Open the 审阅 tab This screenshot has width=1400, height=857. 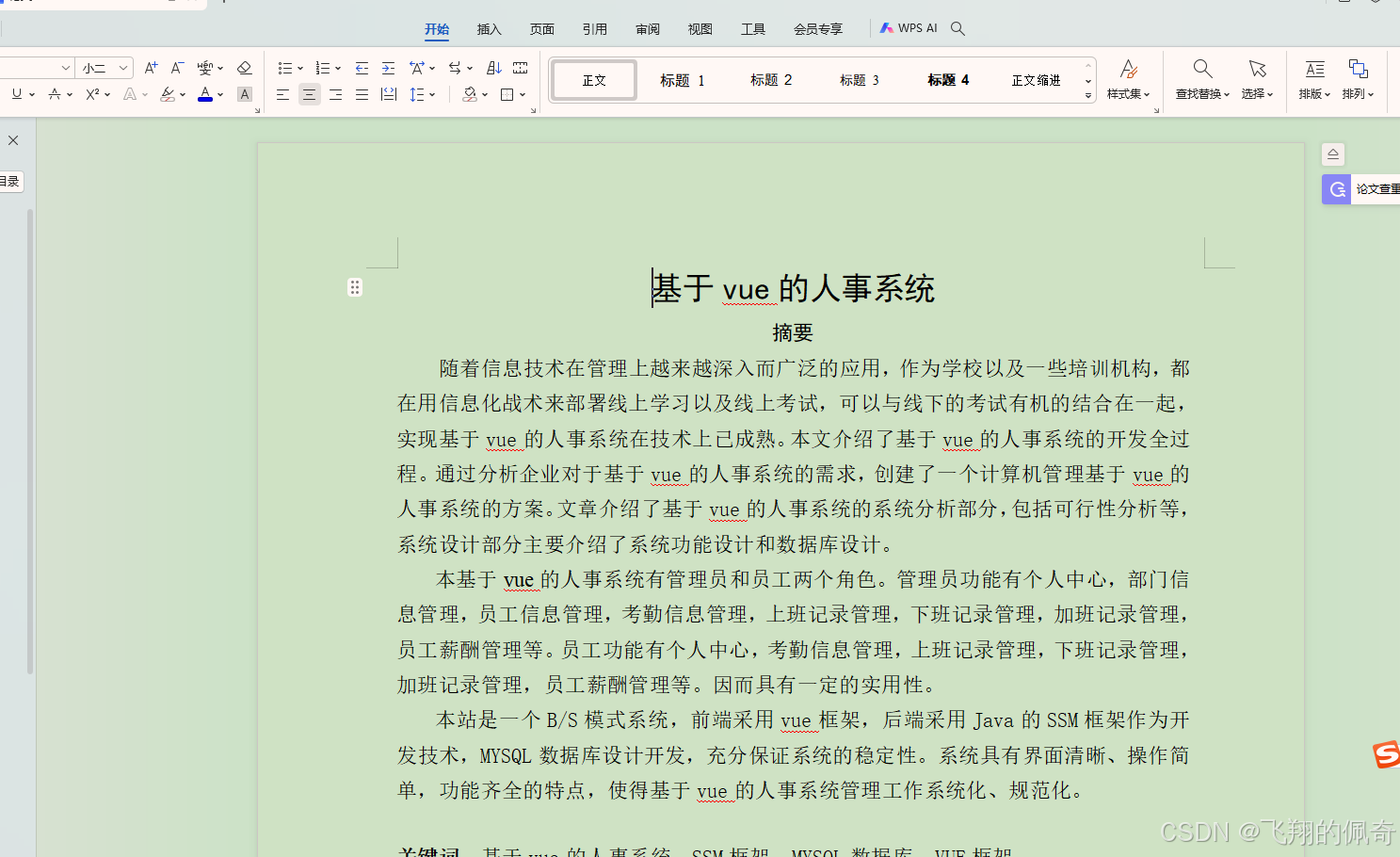tap(648, 29)
